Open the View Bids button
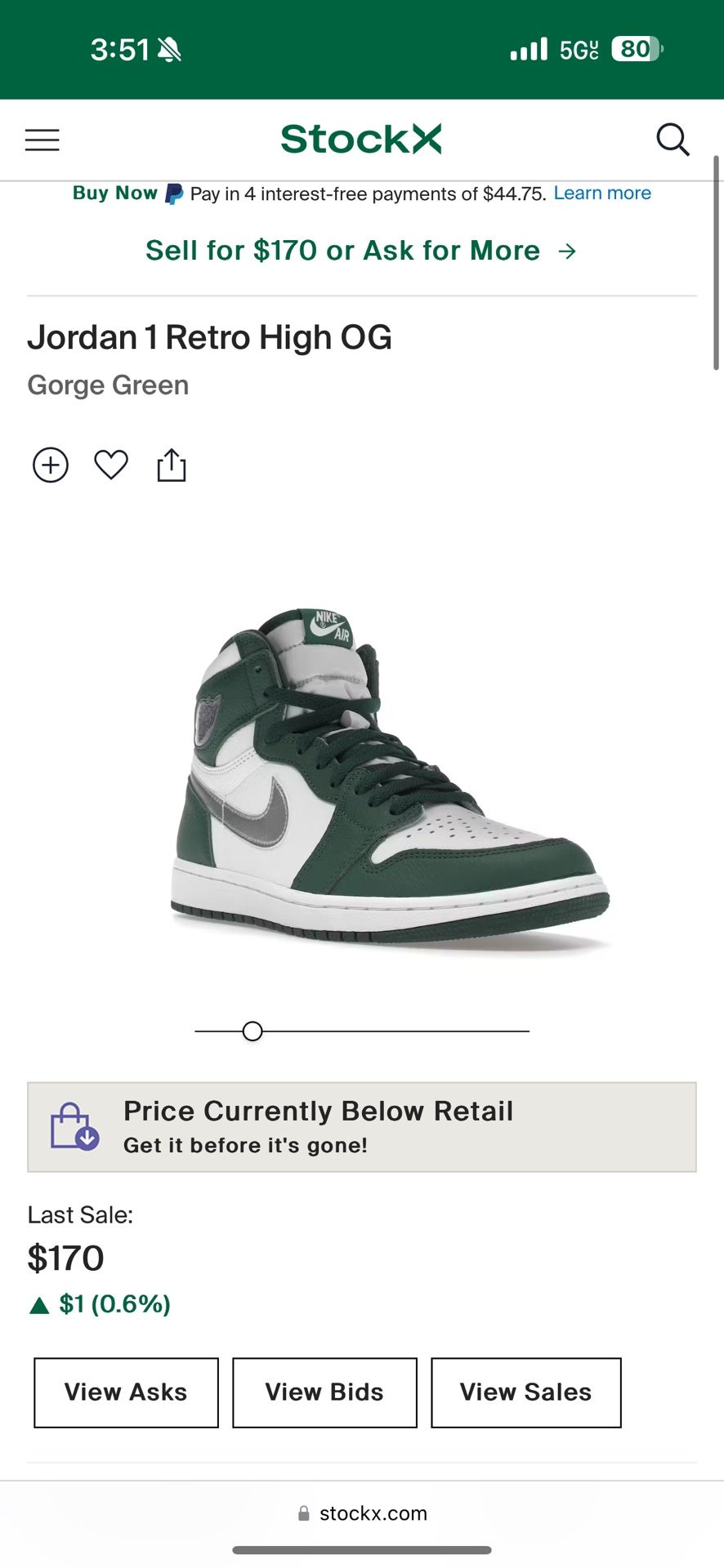Viewport: 724px width, 1568px height. [324, 1392]
